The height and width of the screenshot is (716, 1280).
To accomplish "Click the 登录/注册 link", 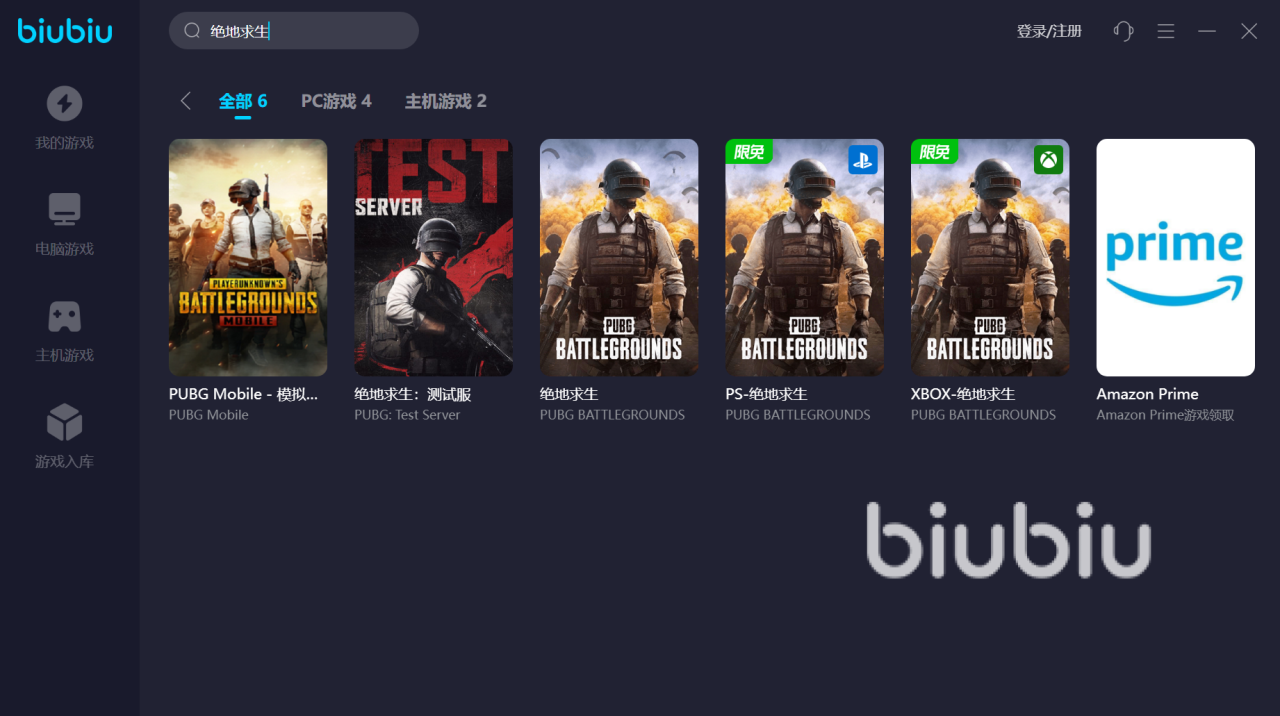I will pos(1049,31).
